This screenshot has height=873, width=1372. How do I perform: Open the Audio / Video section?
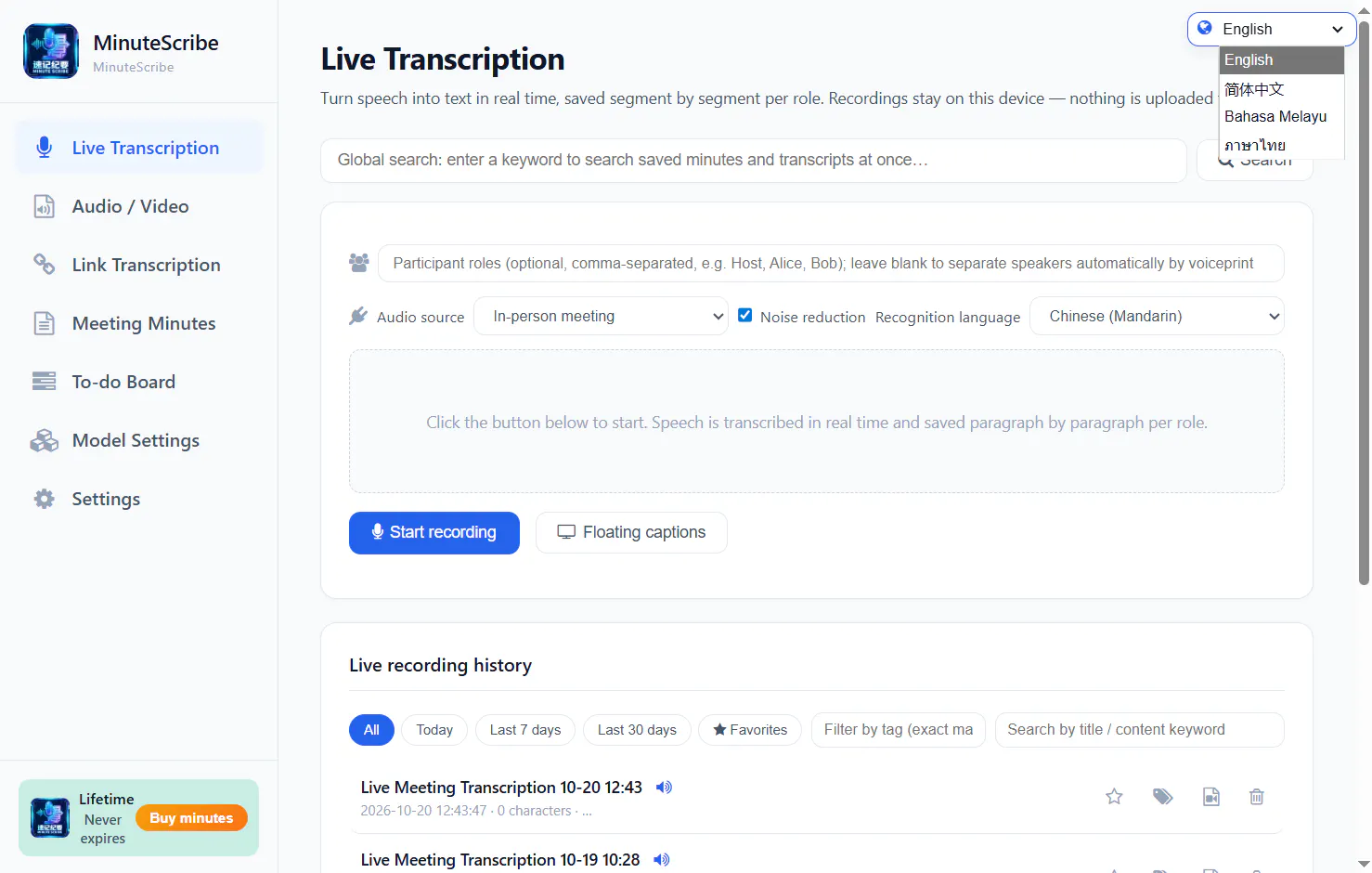[139, 206]
